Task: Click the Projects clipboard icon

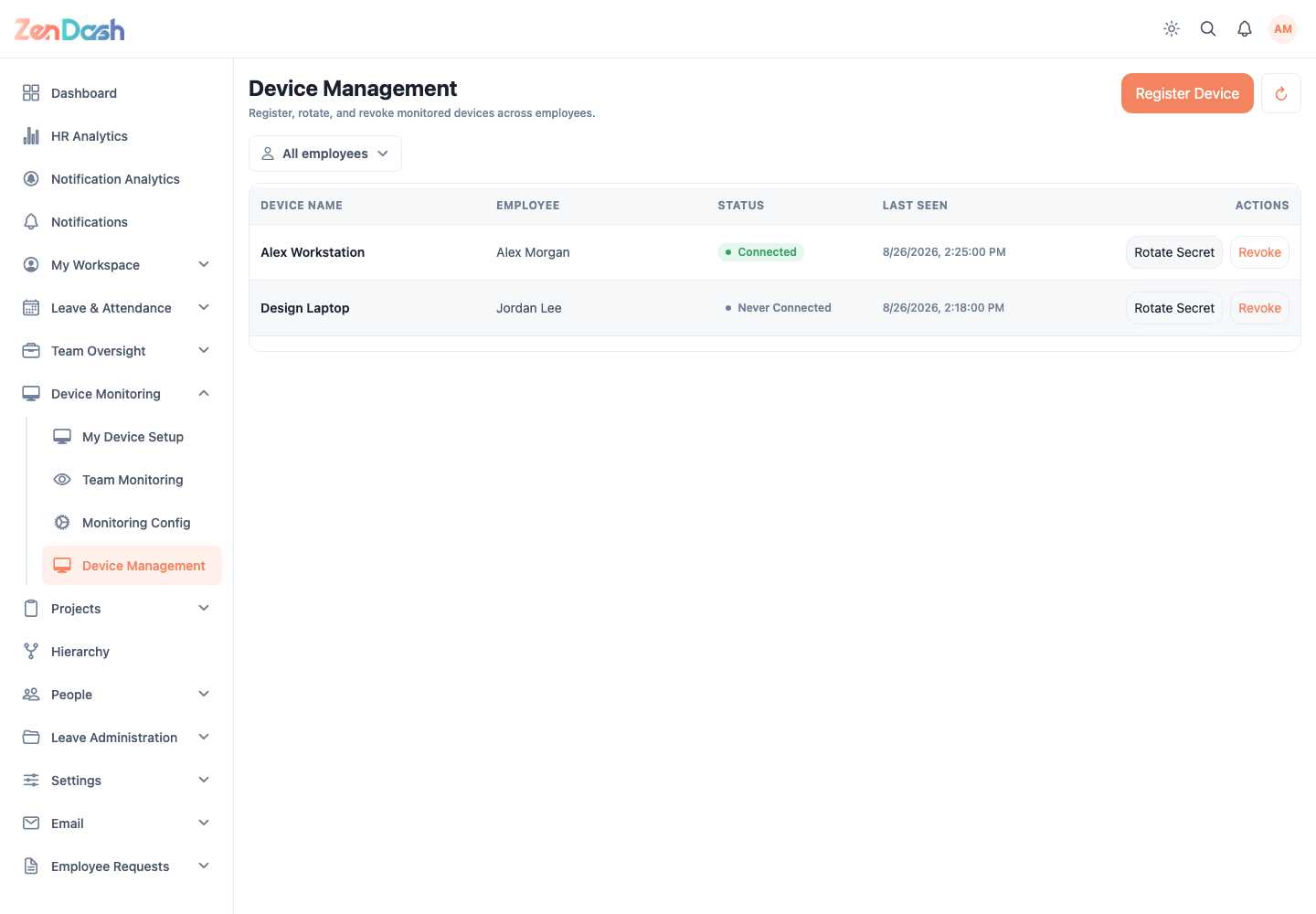Action: pos(31,608)
